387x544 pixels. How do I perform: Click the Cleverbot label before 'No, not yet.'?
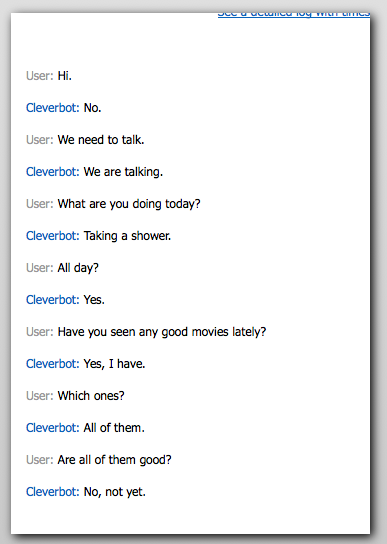click(x=53, y=492)
